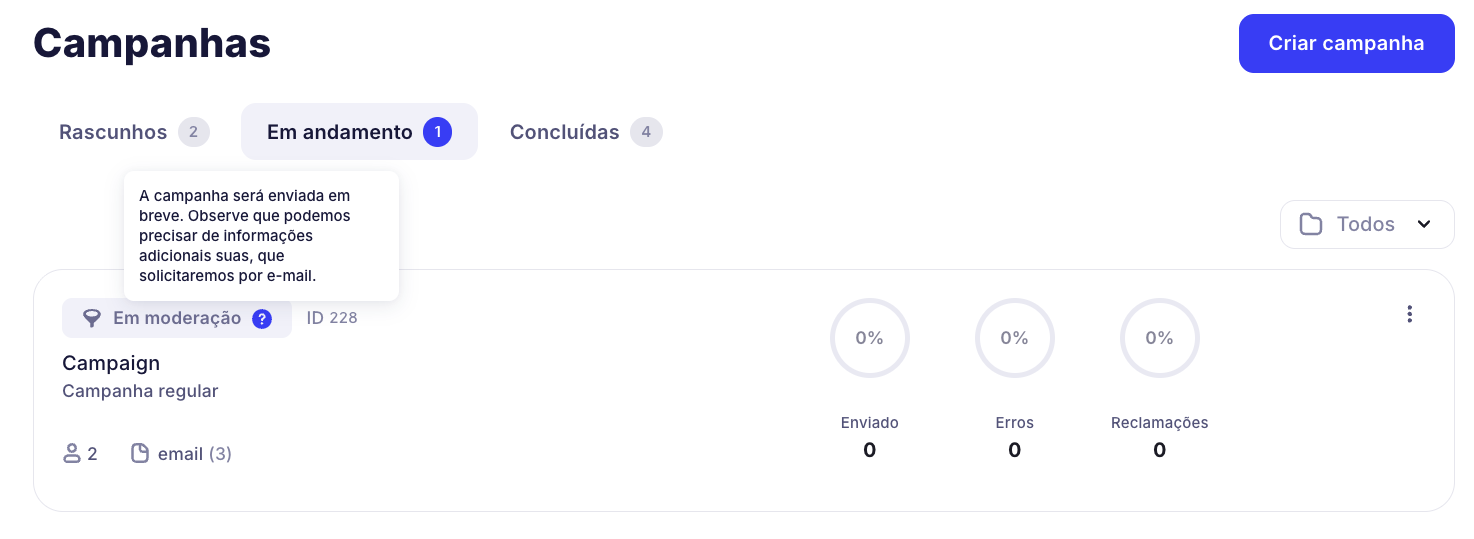Click the email template document icon
The image size is (1474, 539).
(141, 454)
